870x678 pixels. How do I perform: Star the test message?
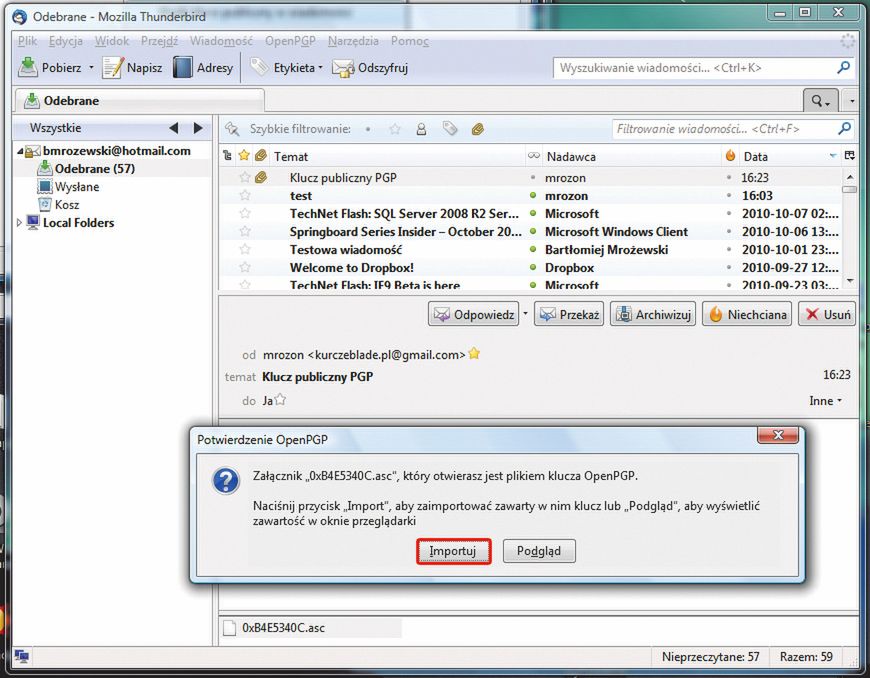coord(245,195)
